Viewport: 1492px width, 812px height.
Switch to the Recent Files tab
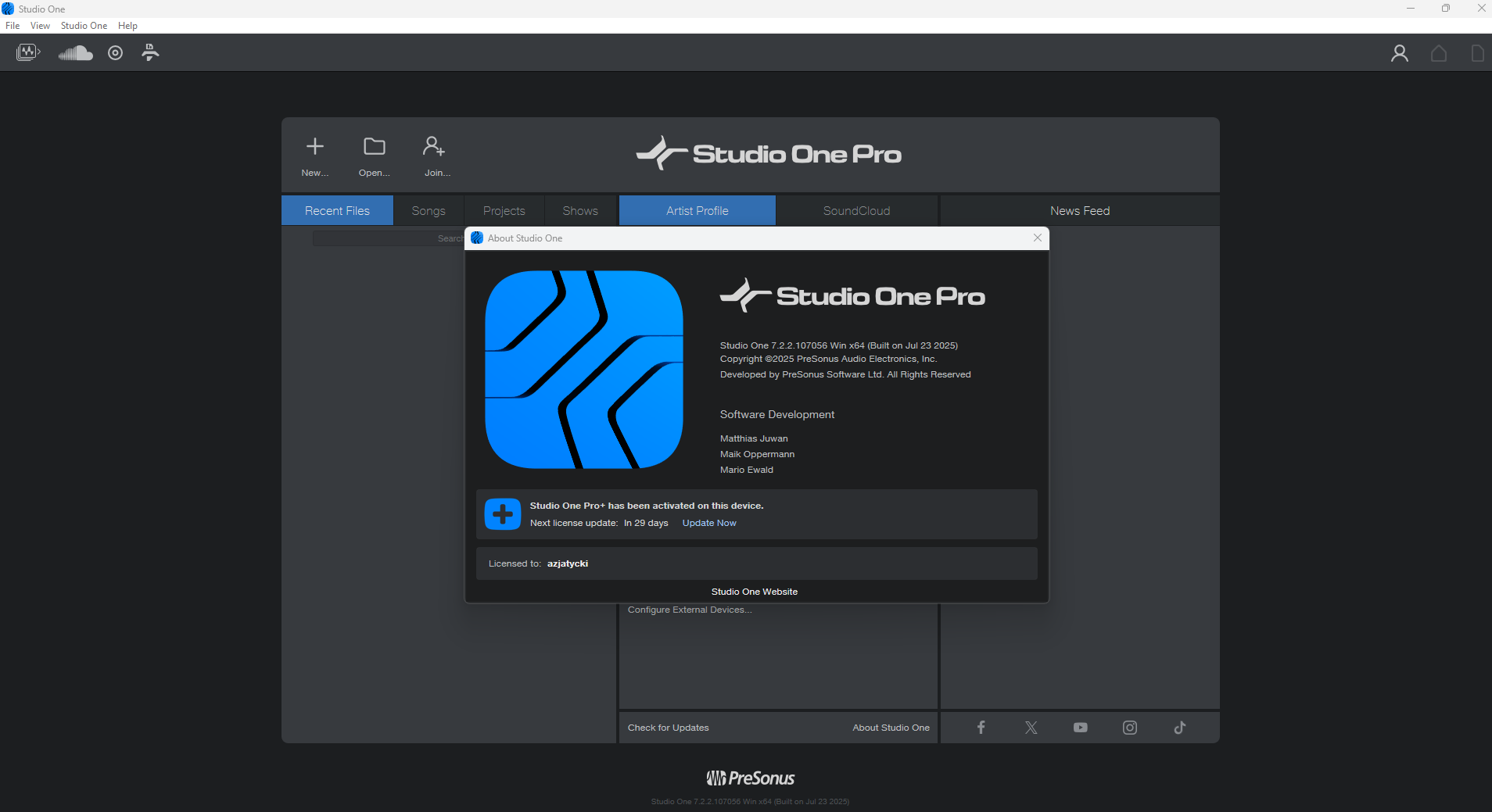pyautogui.click(x=337, y=210)
